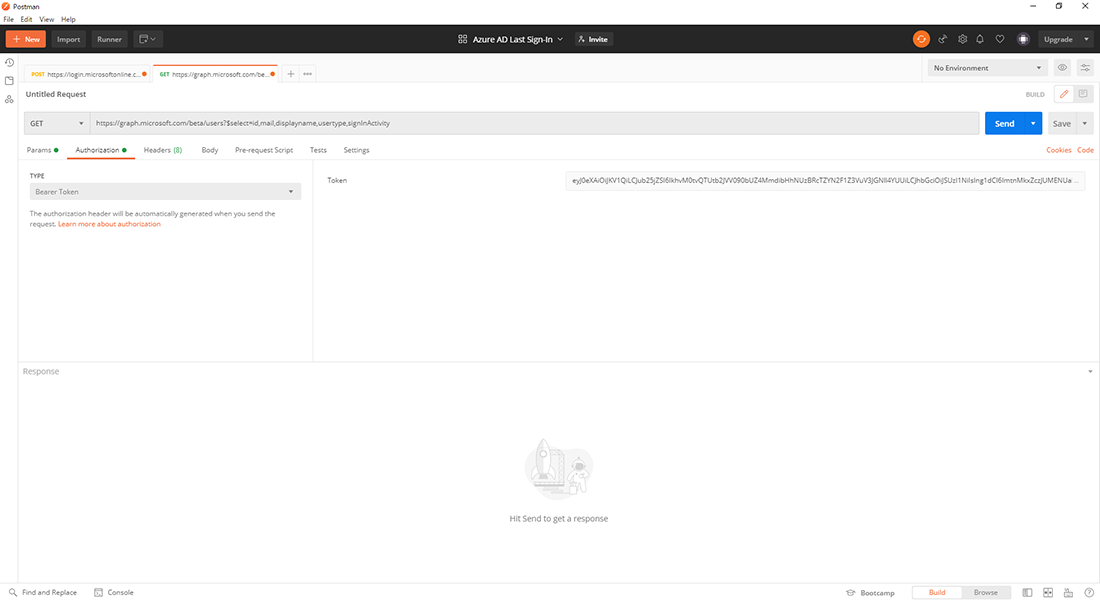Image resolution: width=1100 pixels, height=602 pixels.
Task: Switch to Build mode in status bar
Action: tap(937, 593)
